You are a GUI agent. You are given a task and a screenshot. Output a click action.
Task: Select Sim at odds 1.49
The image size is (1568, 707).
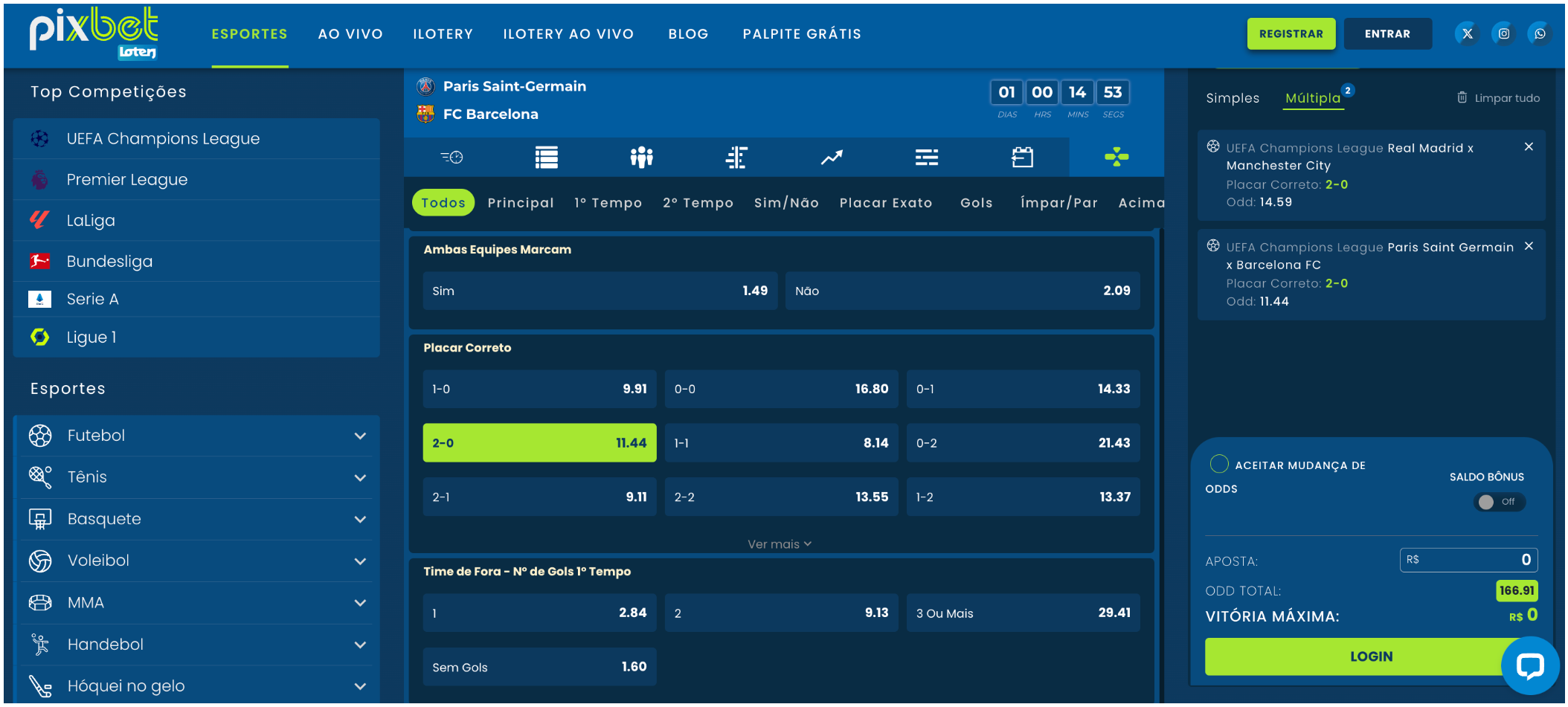[600, 291]
